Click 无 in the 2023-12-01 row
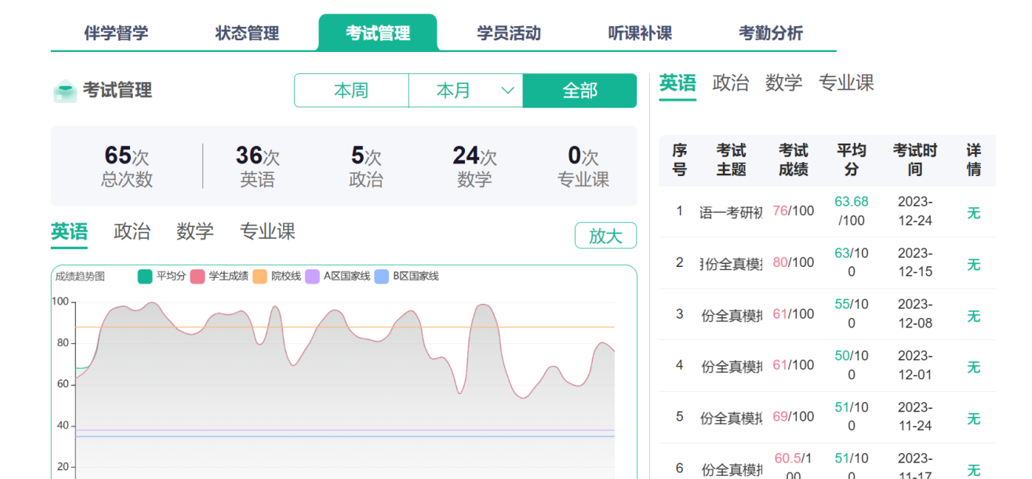The width and height of the screenshot is (1032, 479). pos(973,366)
